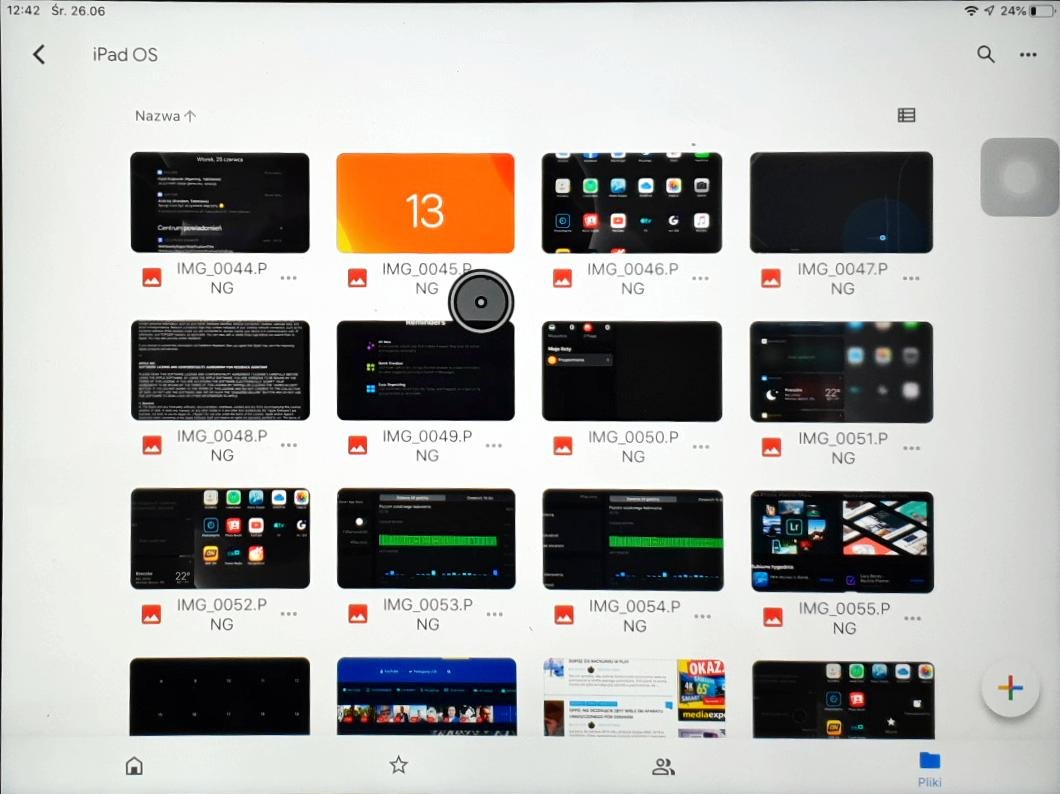The image size is (1060, 794).
Task: Click the image file icon beside IMG_0047.PNG
Action: click(771, 278)
